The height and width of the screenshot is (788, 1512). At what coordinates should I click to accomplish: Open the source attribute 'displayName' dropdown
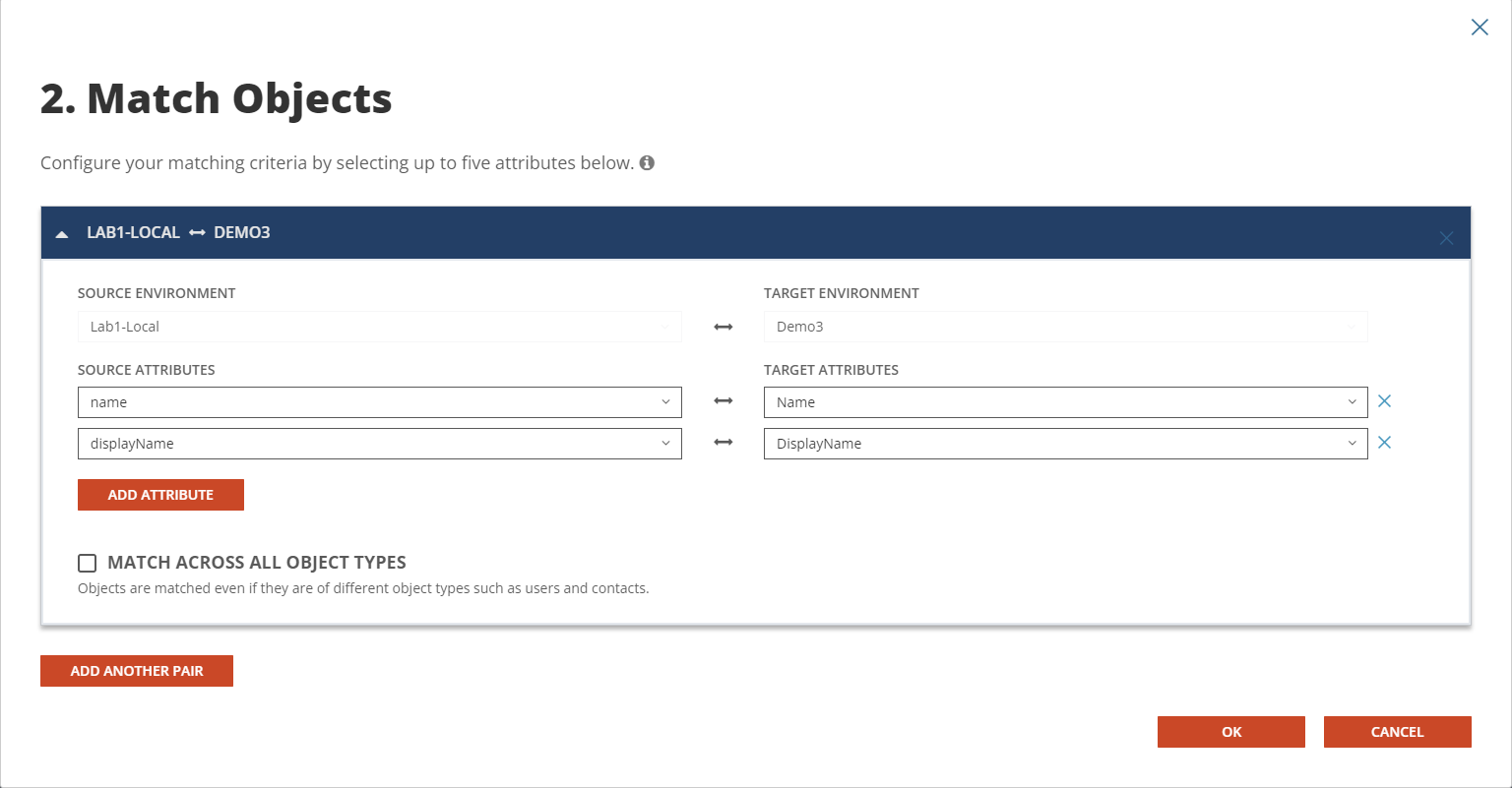tap(379, 444)
